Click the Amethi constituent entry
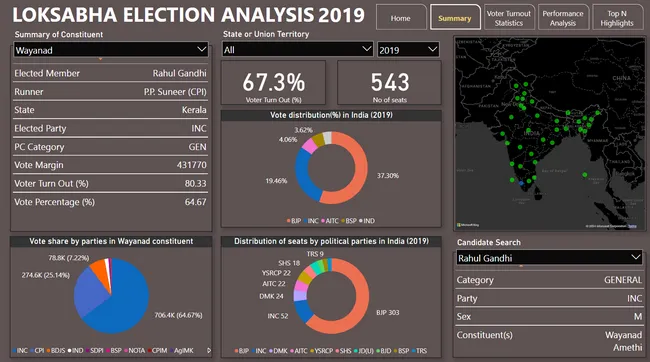The height and width of the screenshot is (362, 650). tap(628, 347)
